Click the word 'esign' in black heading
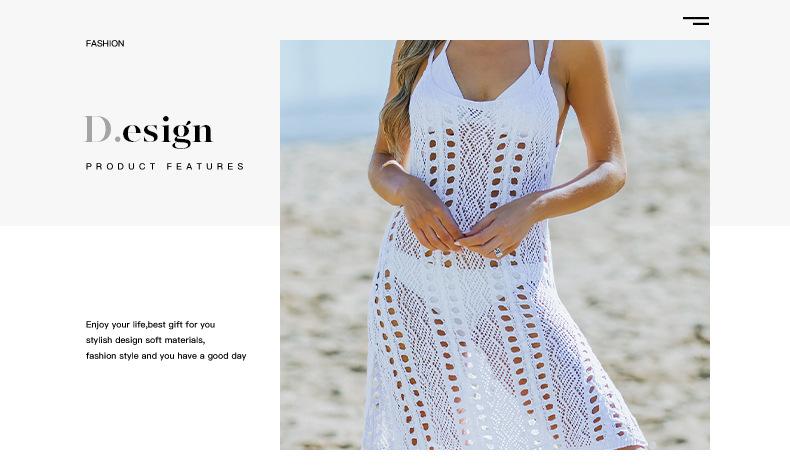The image size is (790, 469). [168, 132]
